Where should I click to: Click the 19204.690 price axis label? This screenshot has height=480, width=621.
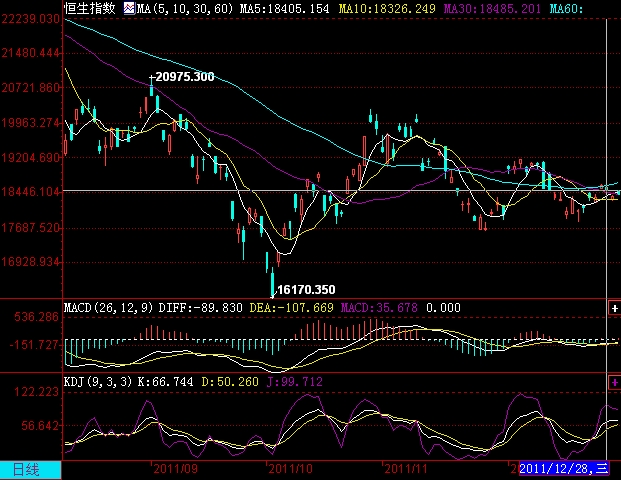click(x=31, y=158)
